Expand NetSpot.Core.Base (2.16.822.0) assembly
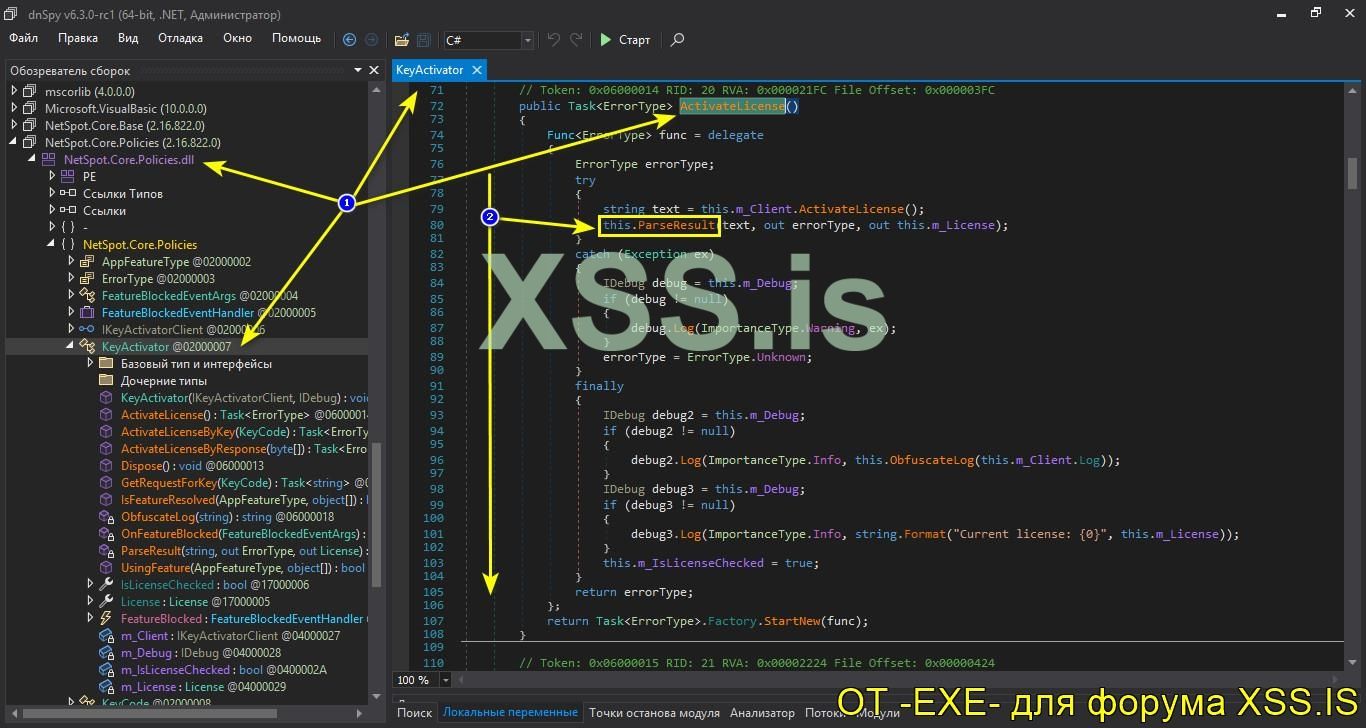This screenshot has width=1366, height=728. click(14, 125)
